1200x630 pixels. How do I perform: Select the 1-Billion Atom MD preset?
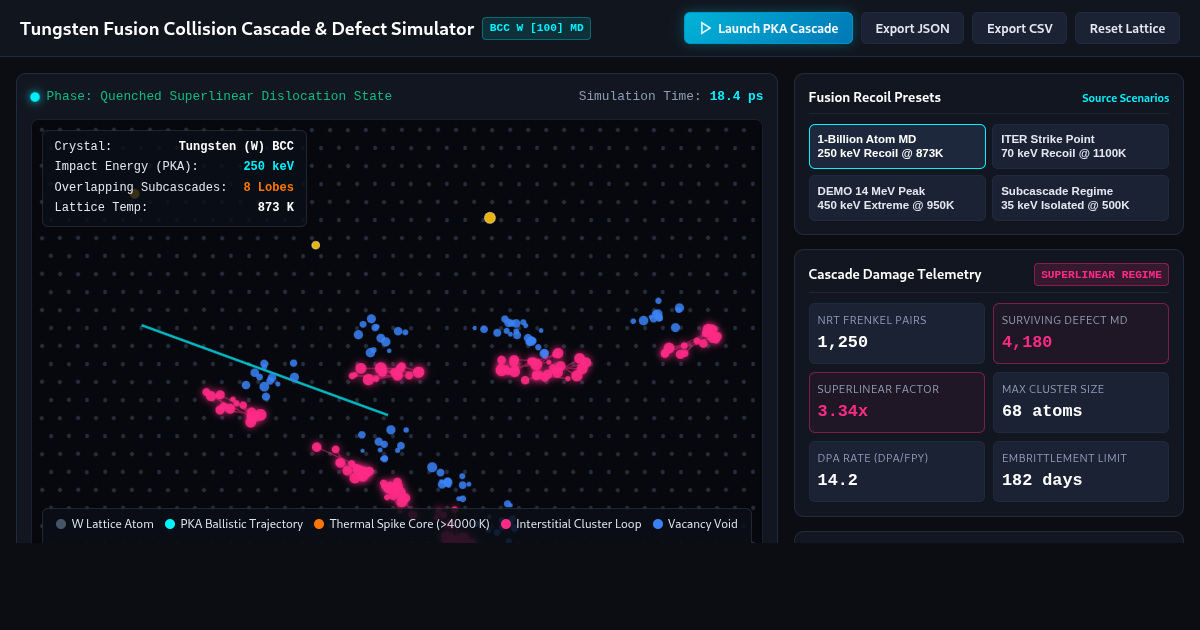click(x=897, y=146)
